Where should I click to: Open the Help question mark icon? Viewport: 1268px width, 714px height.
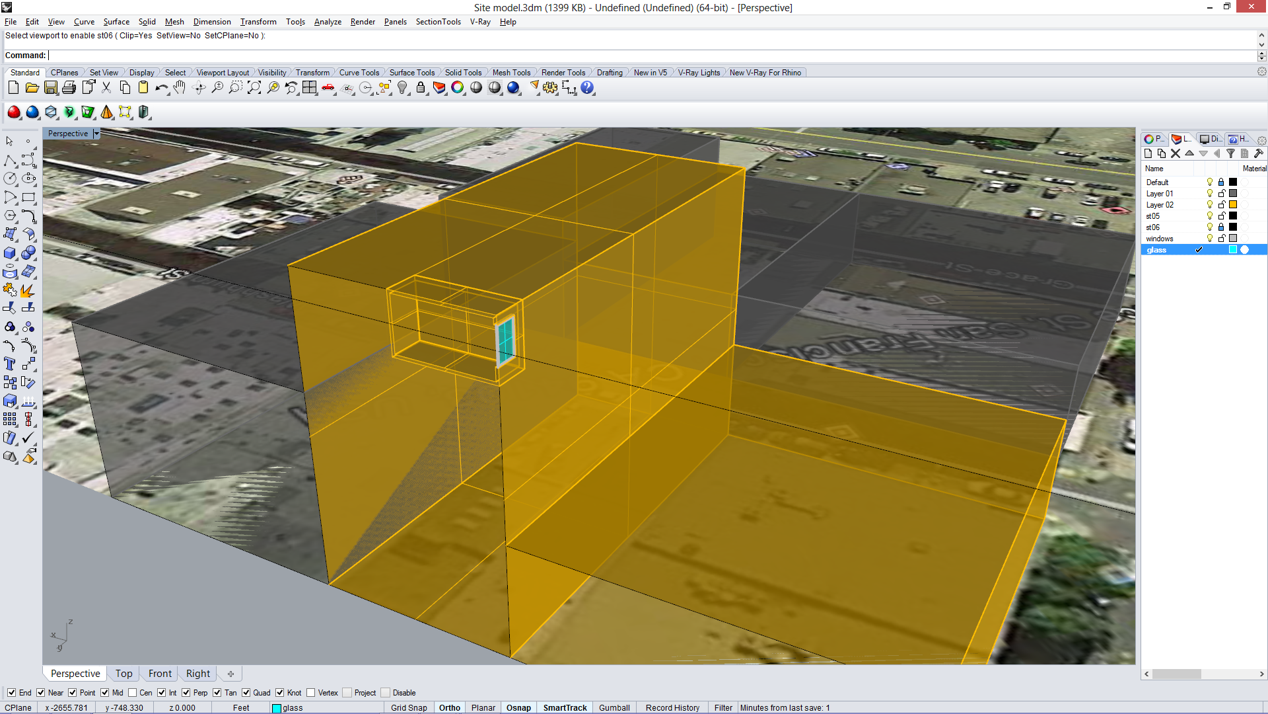coord(588,88)
